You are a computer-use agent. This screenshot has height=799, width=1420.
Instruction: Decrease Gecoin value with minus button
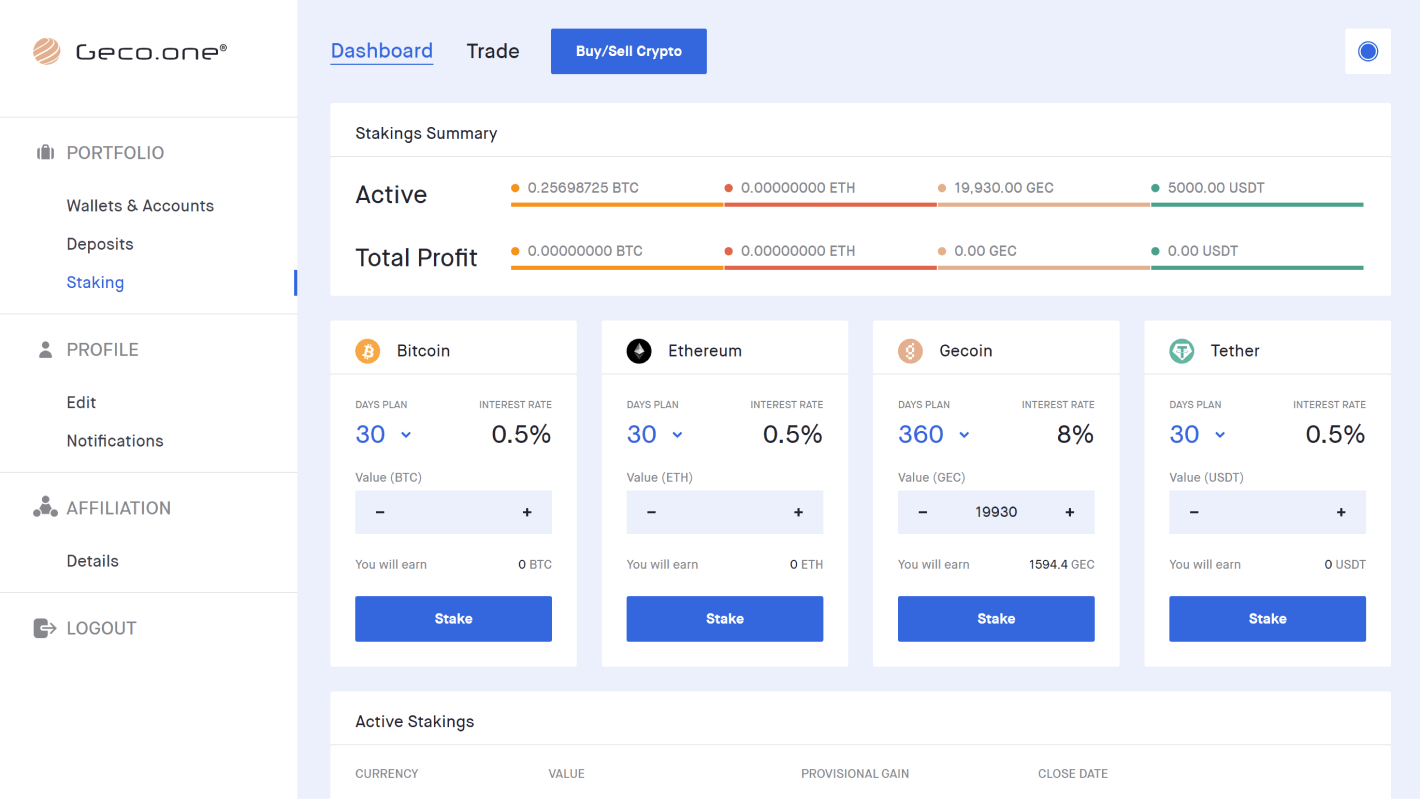click(923, 512)
